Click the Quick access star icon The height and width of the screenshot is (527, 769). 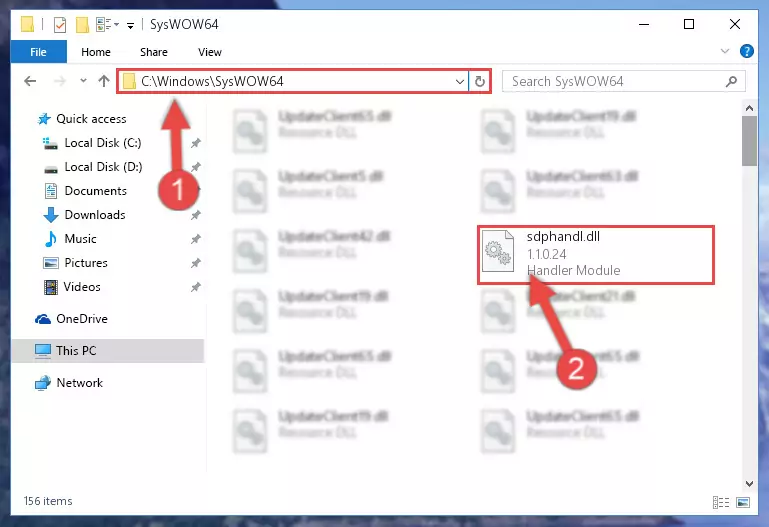[x=44, y=119]
